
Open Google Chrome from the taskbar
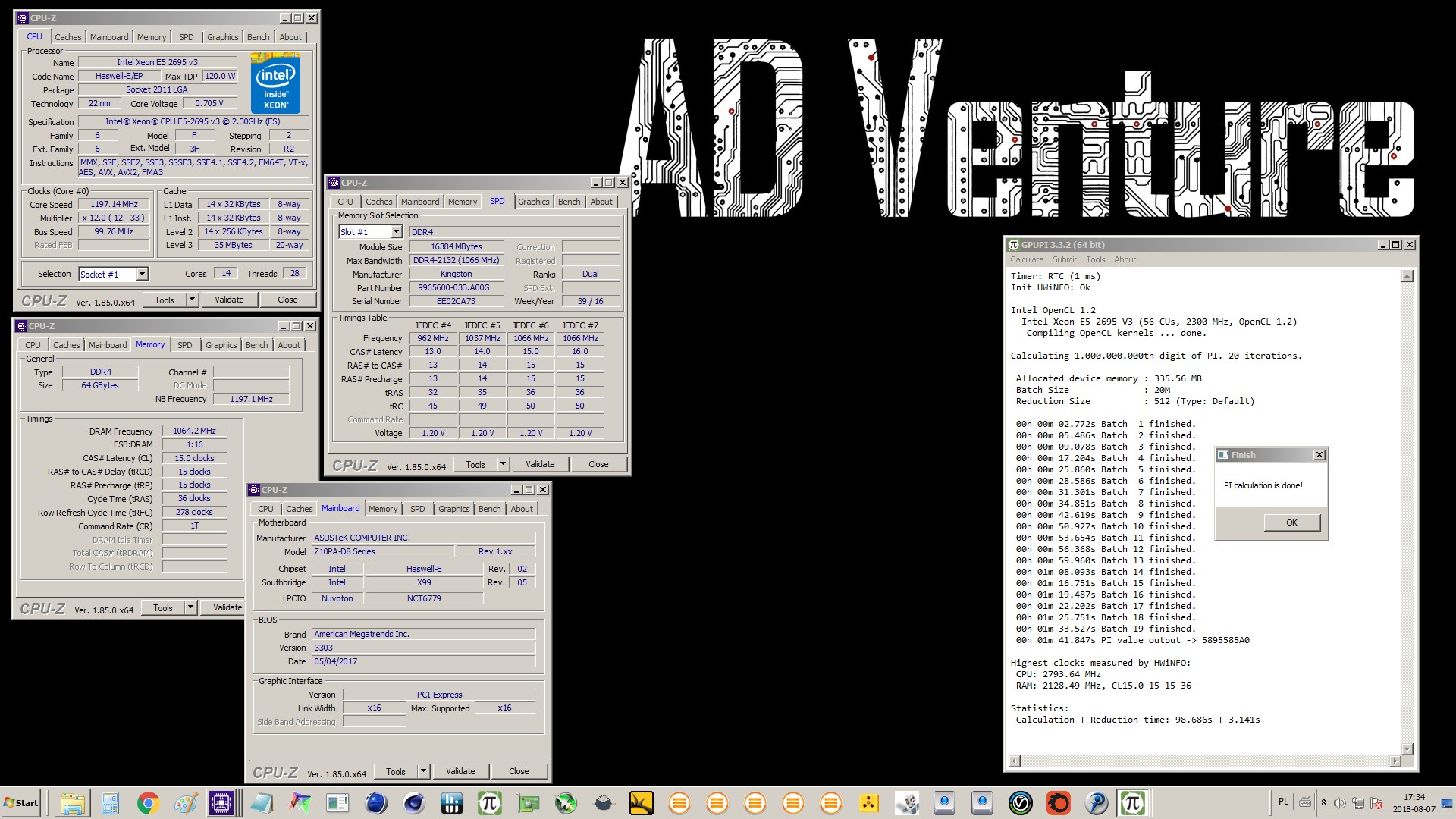(x=148, y=802)
